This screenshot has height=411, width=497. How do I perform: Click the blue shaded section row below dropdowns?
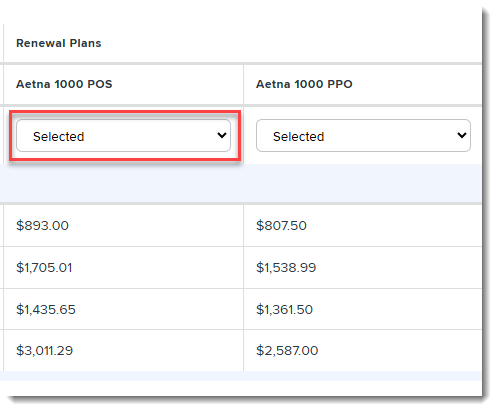241,183
